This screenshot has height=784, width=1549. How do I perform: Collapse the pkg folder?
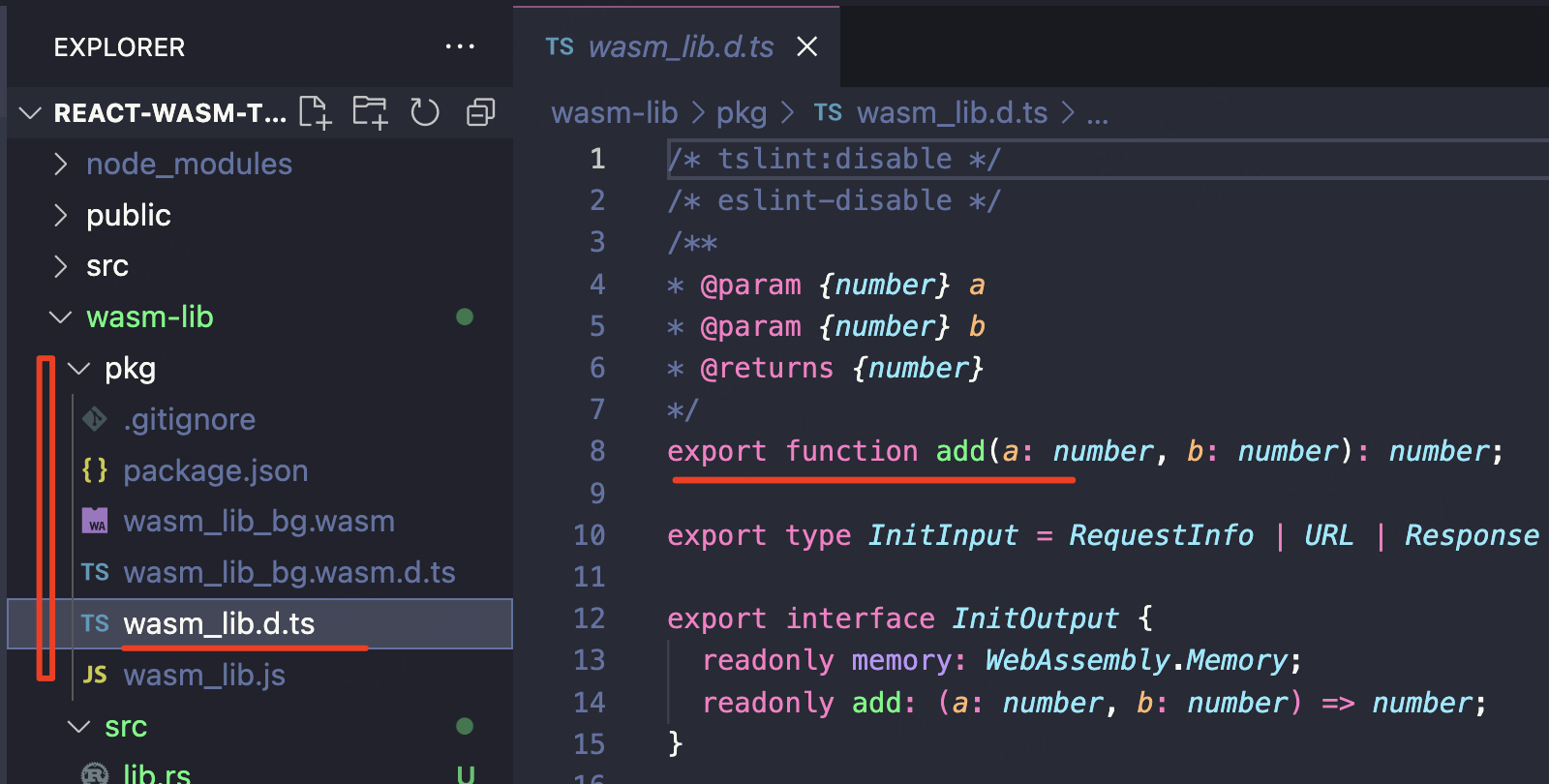tap(130, 369)
